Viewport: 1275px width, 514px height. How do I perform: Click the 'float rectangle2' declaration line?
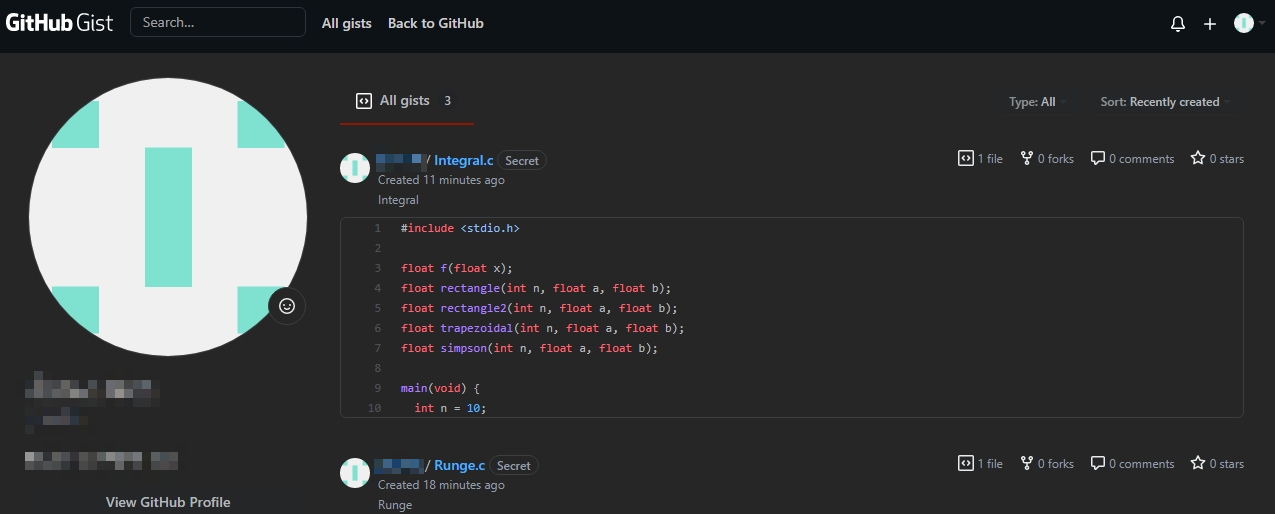[540, 308]
